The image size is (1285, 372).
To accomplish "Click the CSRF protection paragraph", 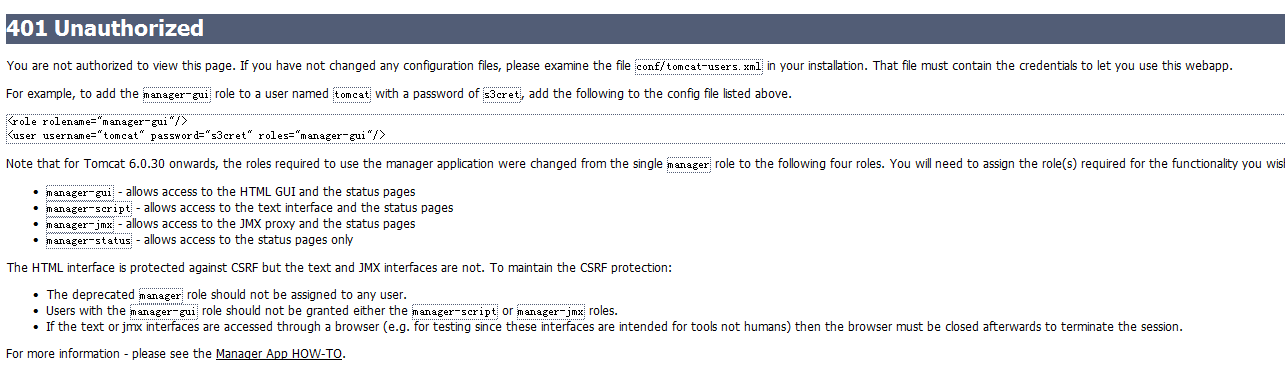I will point(339,268).
